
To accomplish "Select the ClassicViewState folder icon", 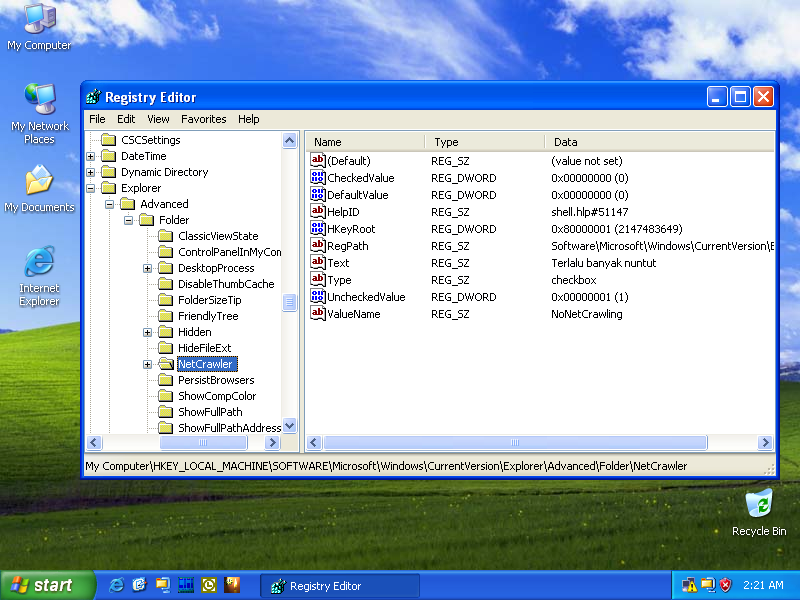I will click(x=165, y=236).
